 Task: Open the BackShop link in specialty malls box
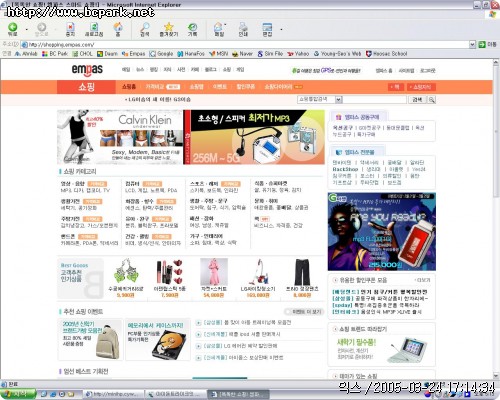345,169
